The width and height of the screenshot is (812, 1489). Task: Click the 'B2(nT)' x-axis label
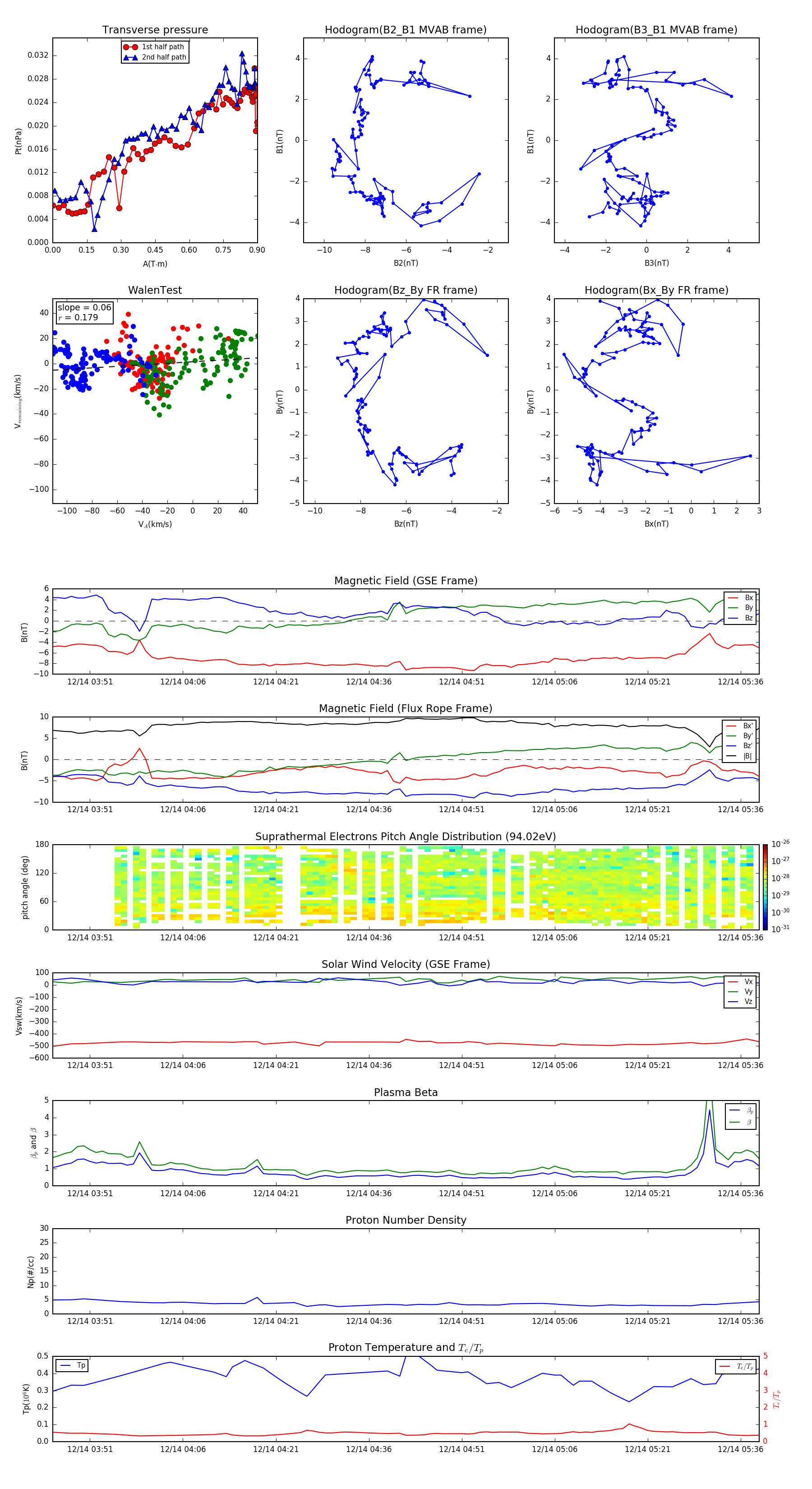pyautogui.click(x=406, y=263)
